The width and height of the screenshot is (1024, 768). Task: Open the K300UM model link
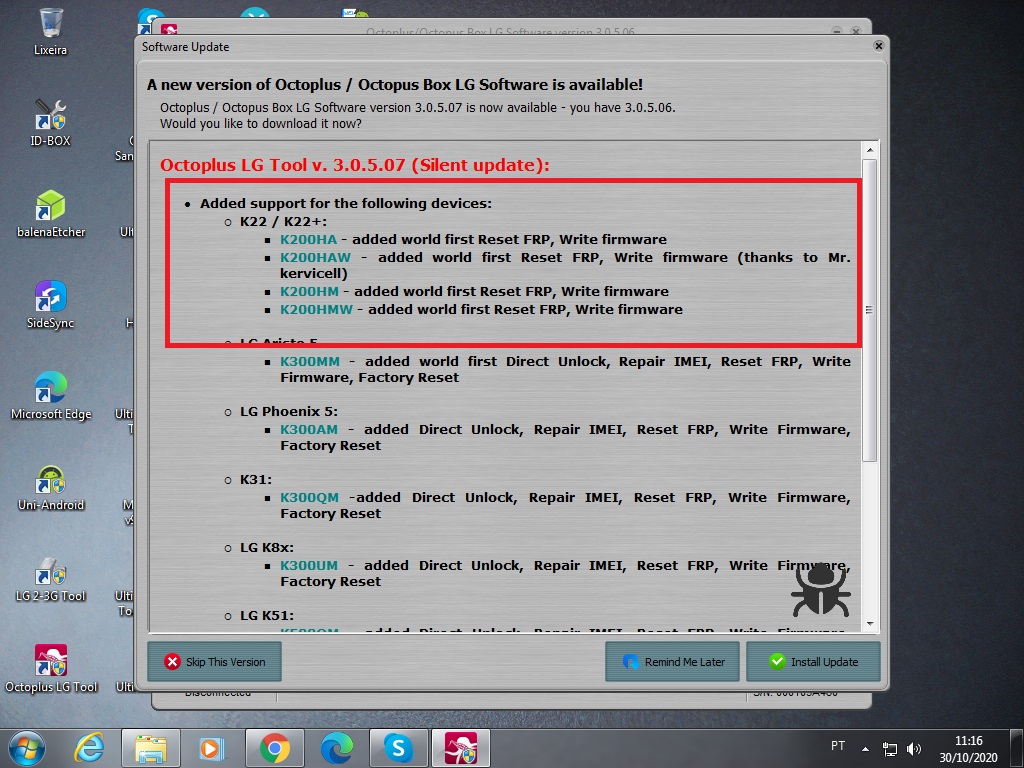tap(309, 566)
